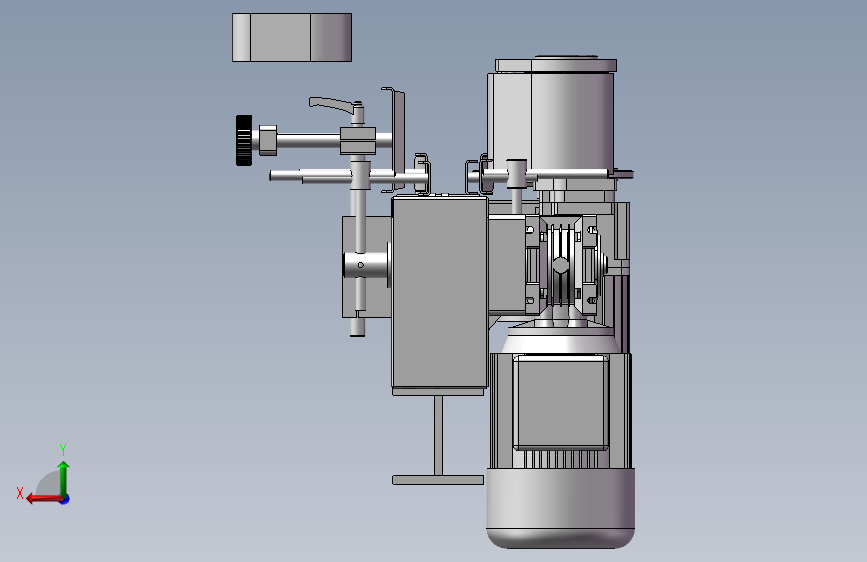This screenshot has height=562, width=867.
Task: Click the Y label on the axis triad
Action: 63,449
